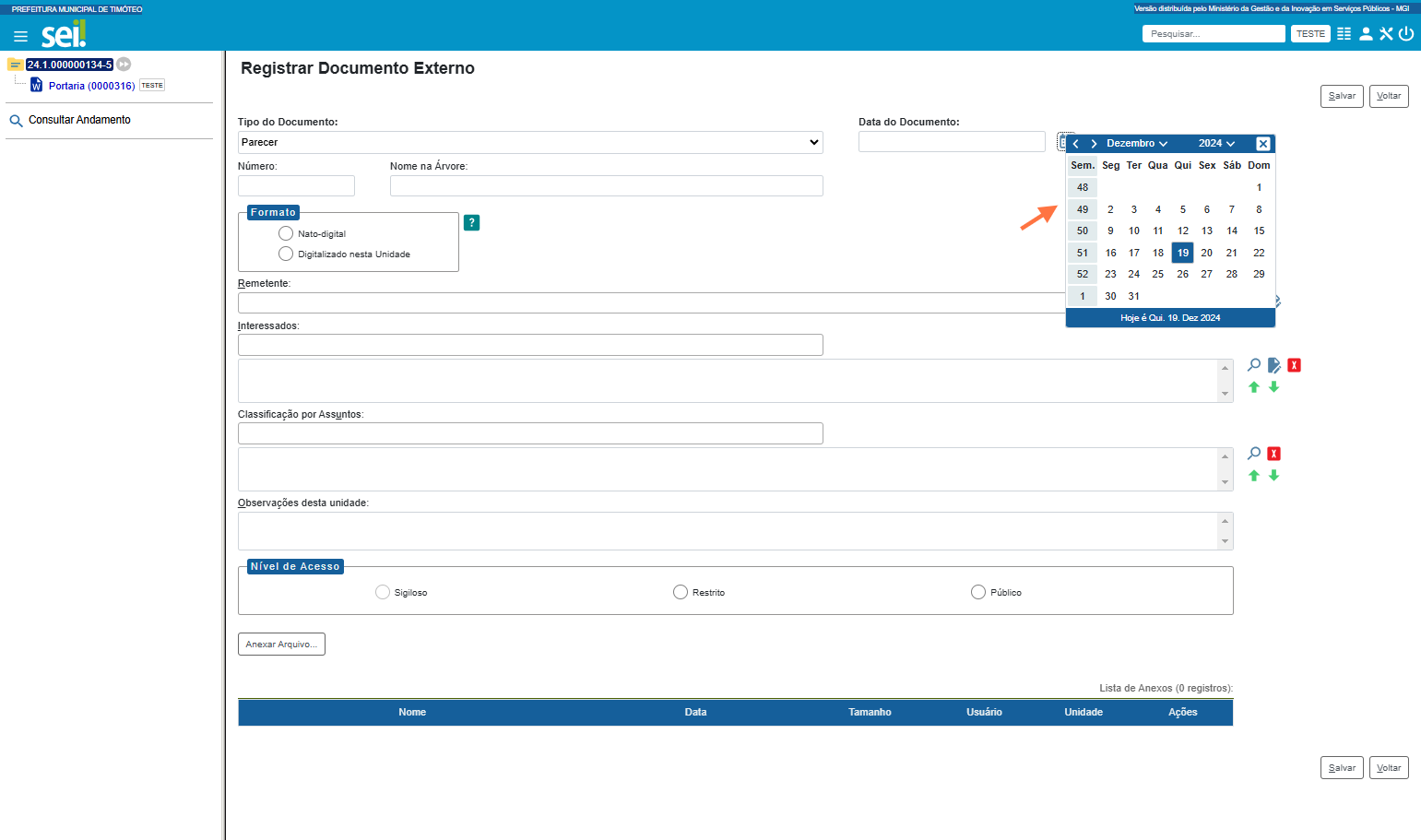Choose Sigiloso access level

[x=383, y=592]
